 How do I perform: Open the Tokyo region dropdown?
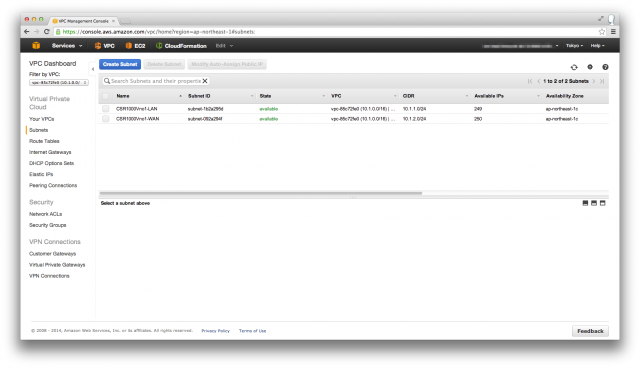point(574,46)
